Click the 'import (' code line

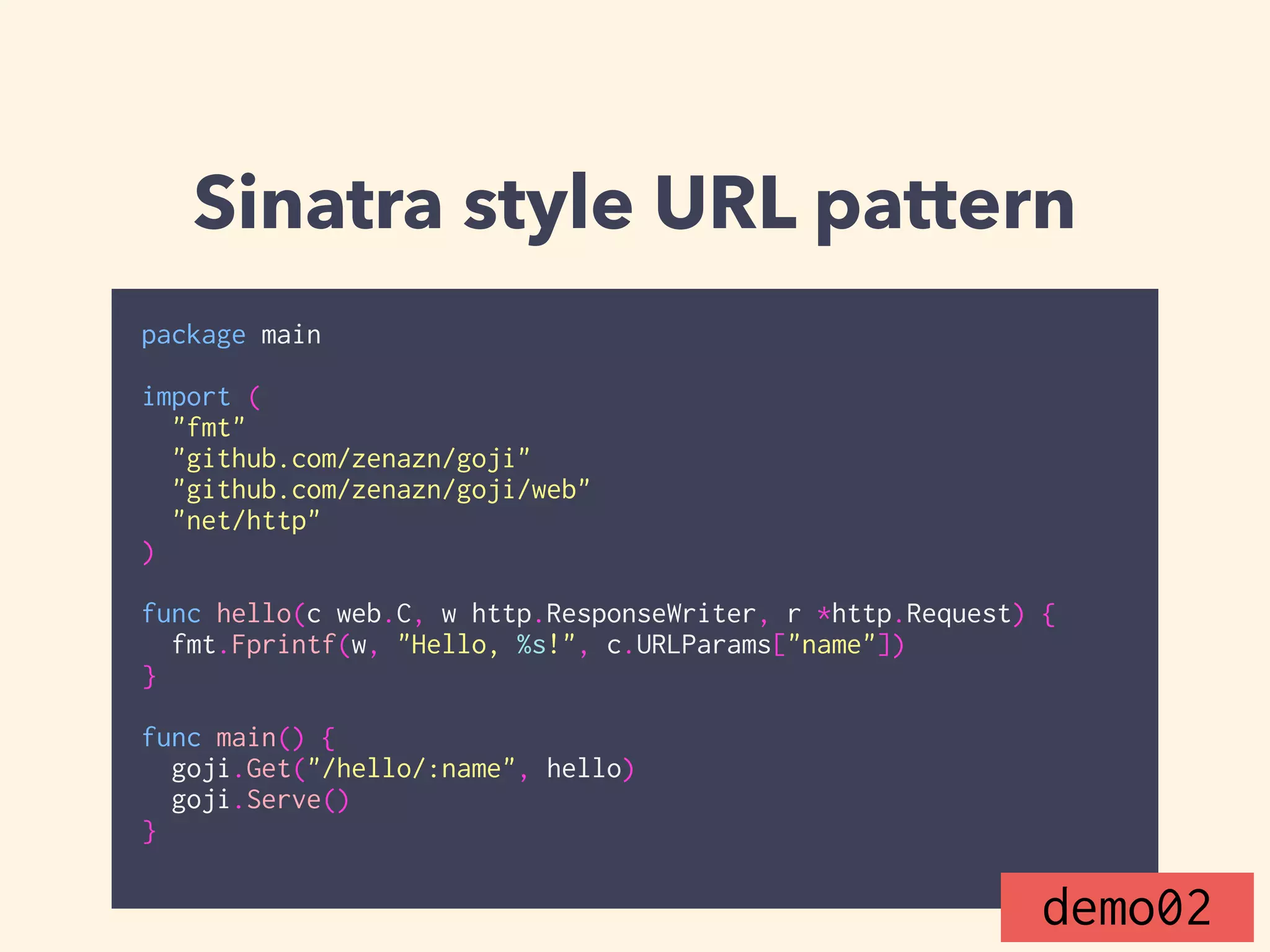pyautogui.click(x=202, y=397)
